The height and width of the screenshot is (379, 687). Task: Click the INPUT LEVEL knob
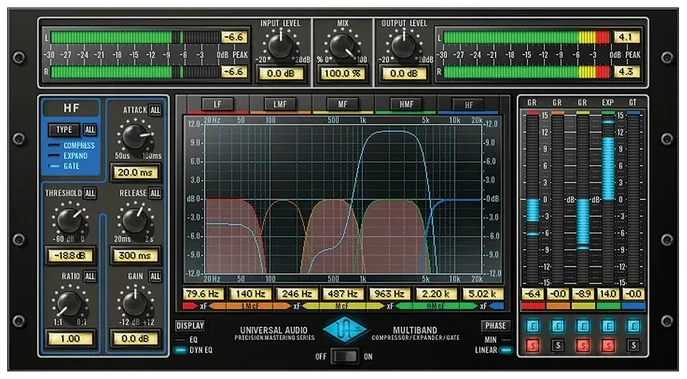(x=280, y=46)
